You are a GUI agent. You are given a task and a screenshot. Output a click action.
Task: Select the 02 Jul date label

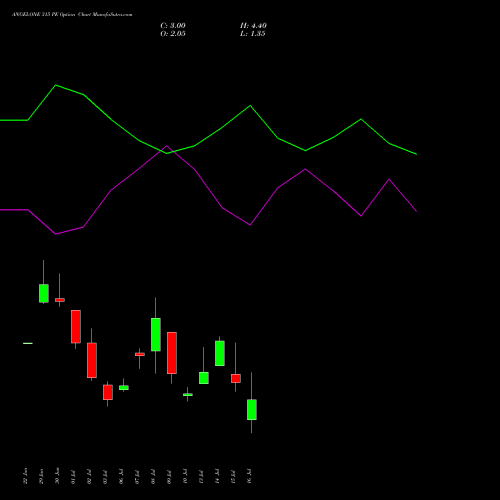[89, 477]
